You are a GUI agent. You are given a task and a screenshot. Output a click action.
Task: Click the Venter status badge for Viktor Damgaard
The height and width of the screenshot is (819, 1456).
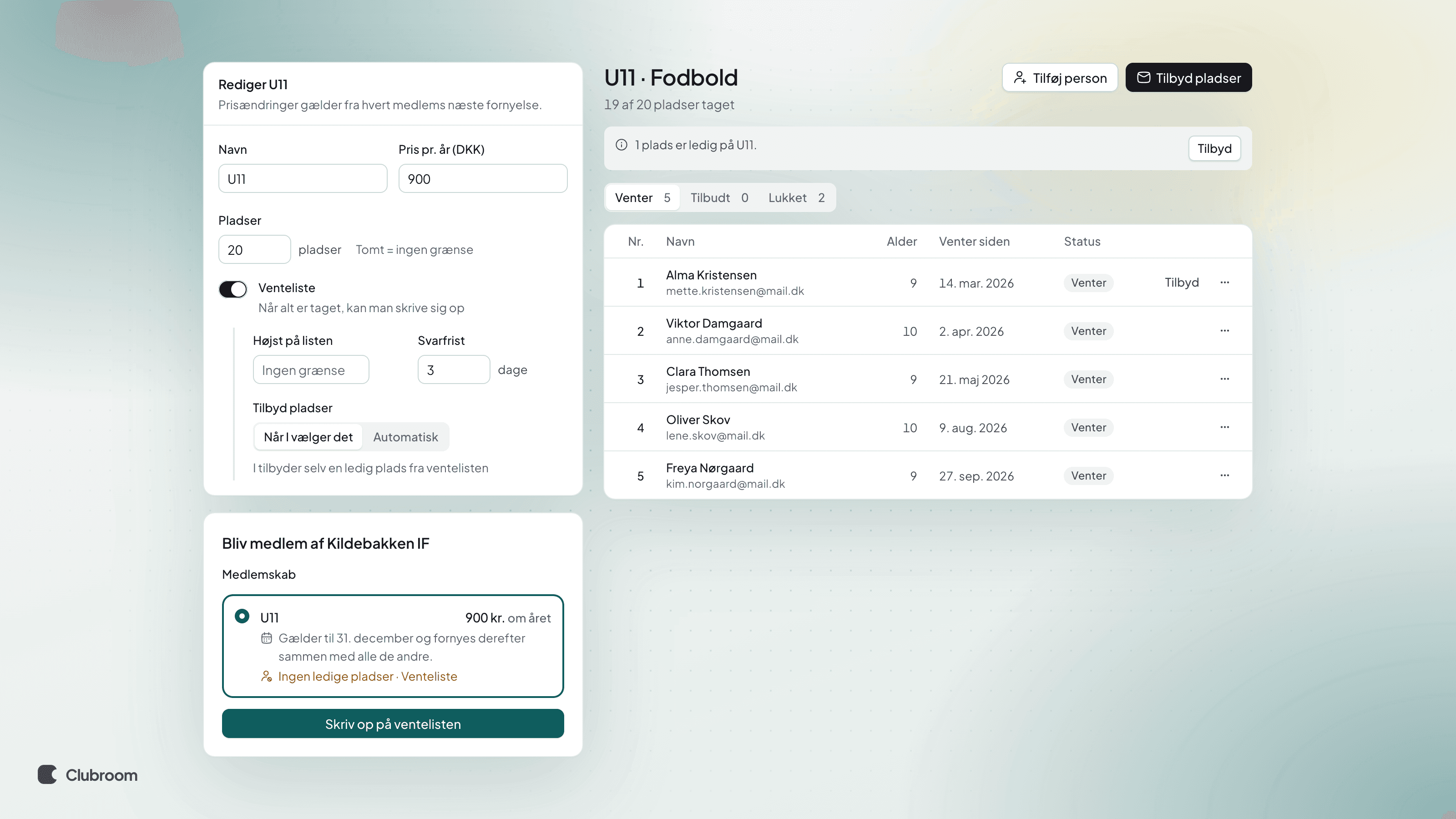pyautogui.click(x=1088, y=331)
